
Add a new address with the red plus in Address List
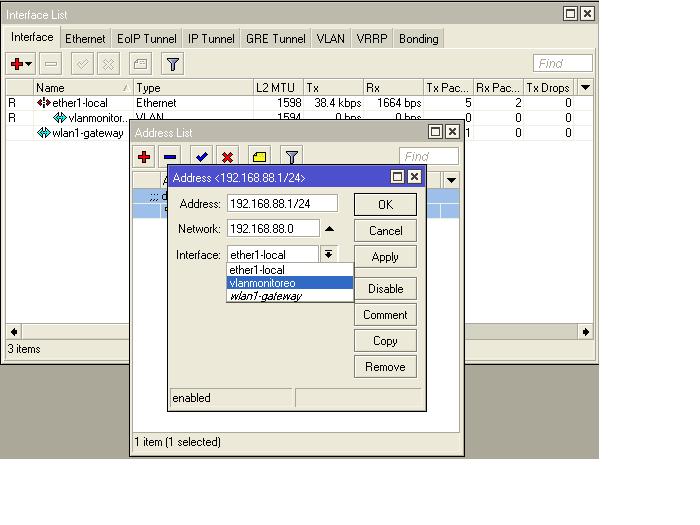coord(144,157)
